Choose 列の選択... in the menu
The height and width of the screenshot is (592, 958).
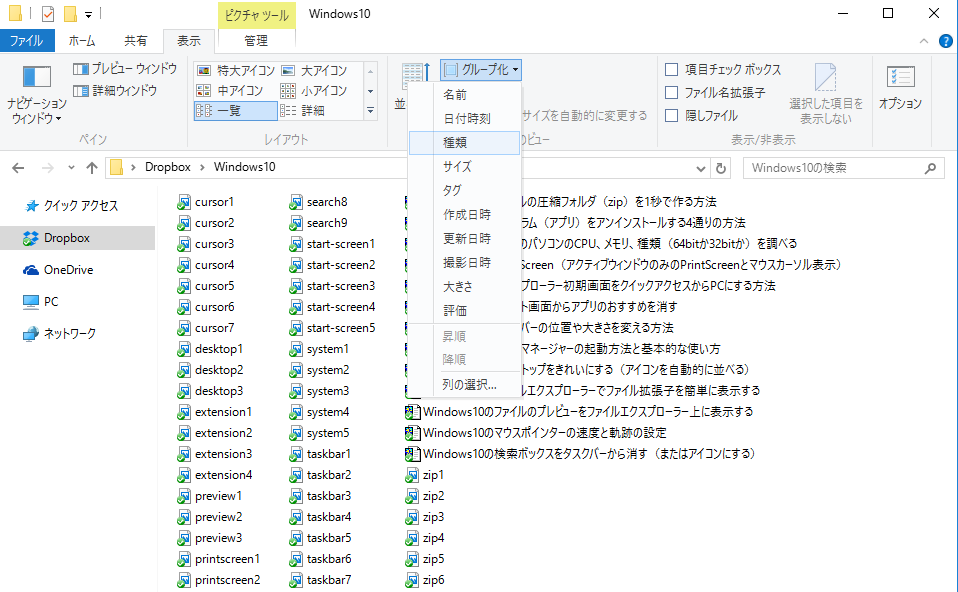pyautogui.click(x=469, y=385)
